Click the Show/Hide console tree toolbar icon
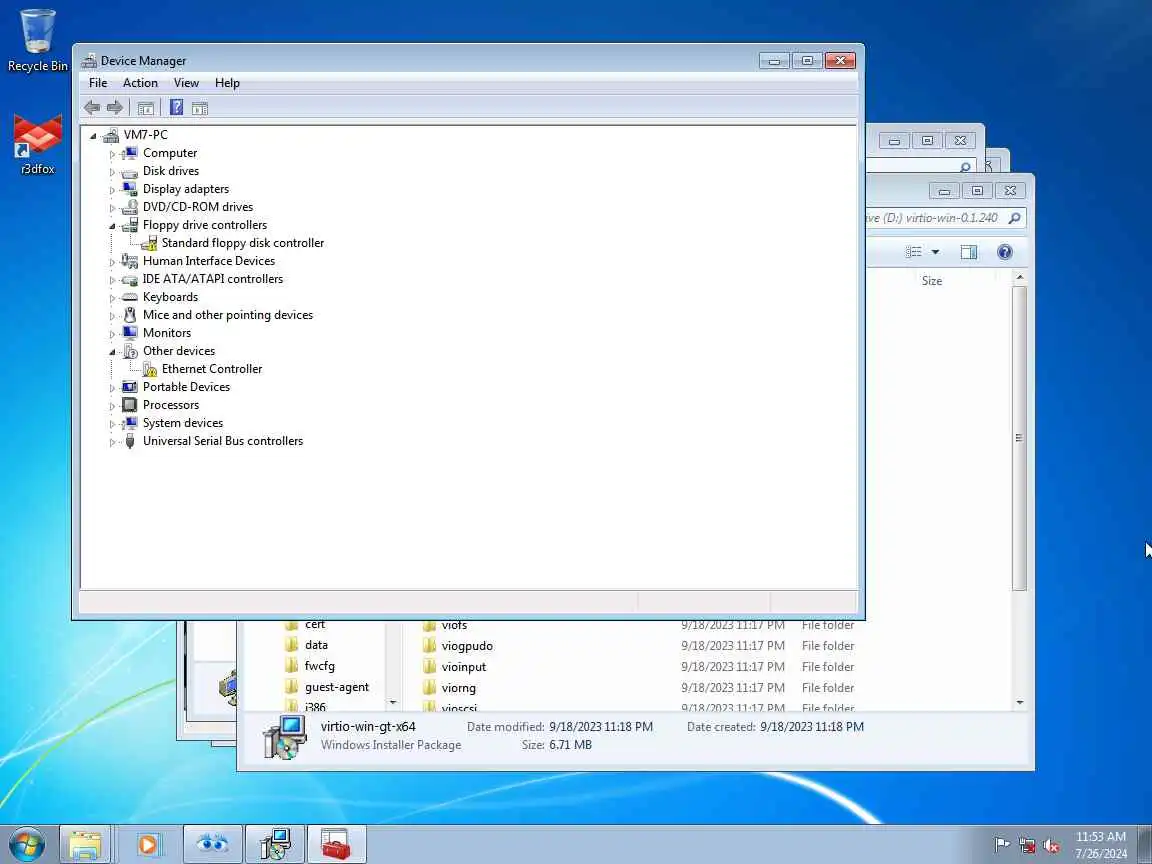This screenshot has height=864, width=1152. point(145,108)
